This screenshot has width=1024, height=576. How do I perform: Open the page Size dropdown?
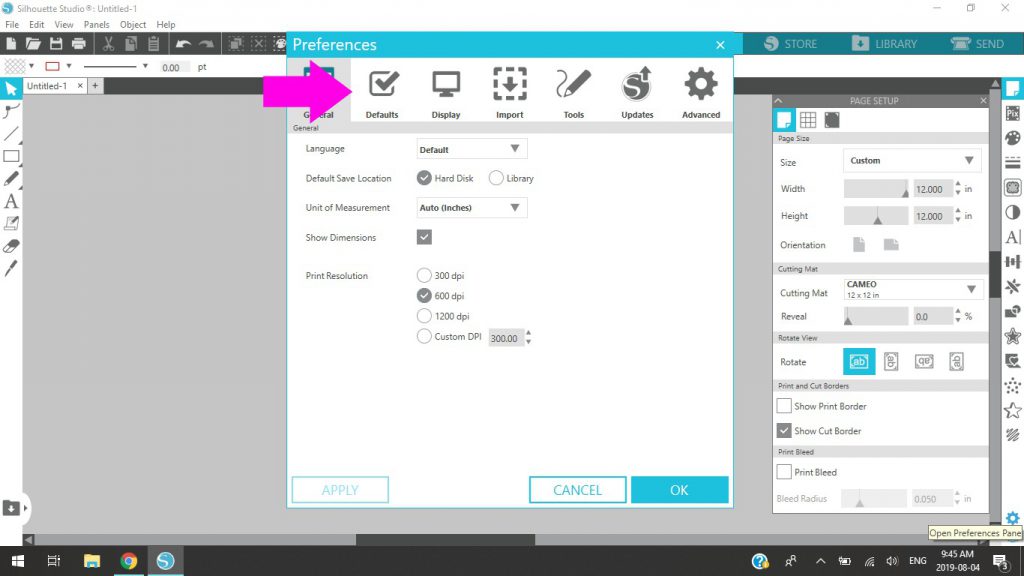(912, 161)
